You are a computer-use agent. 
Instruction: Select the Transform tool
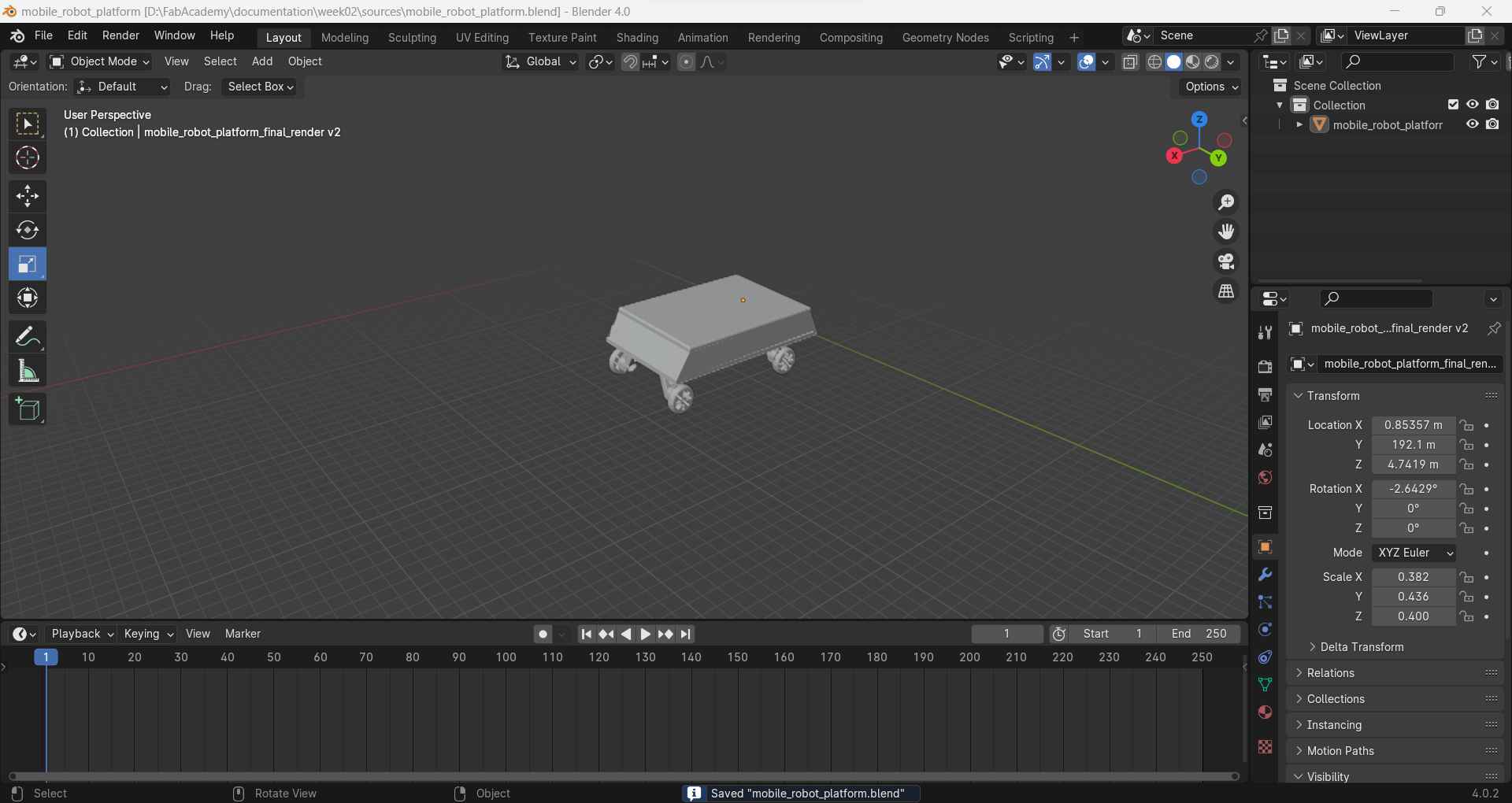(x=28, y=298)
